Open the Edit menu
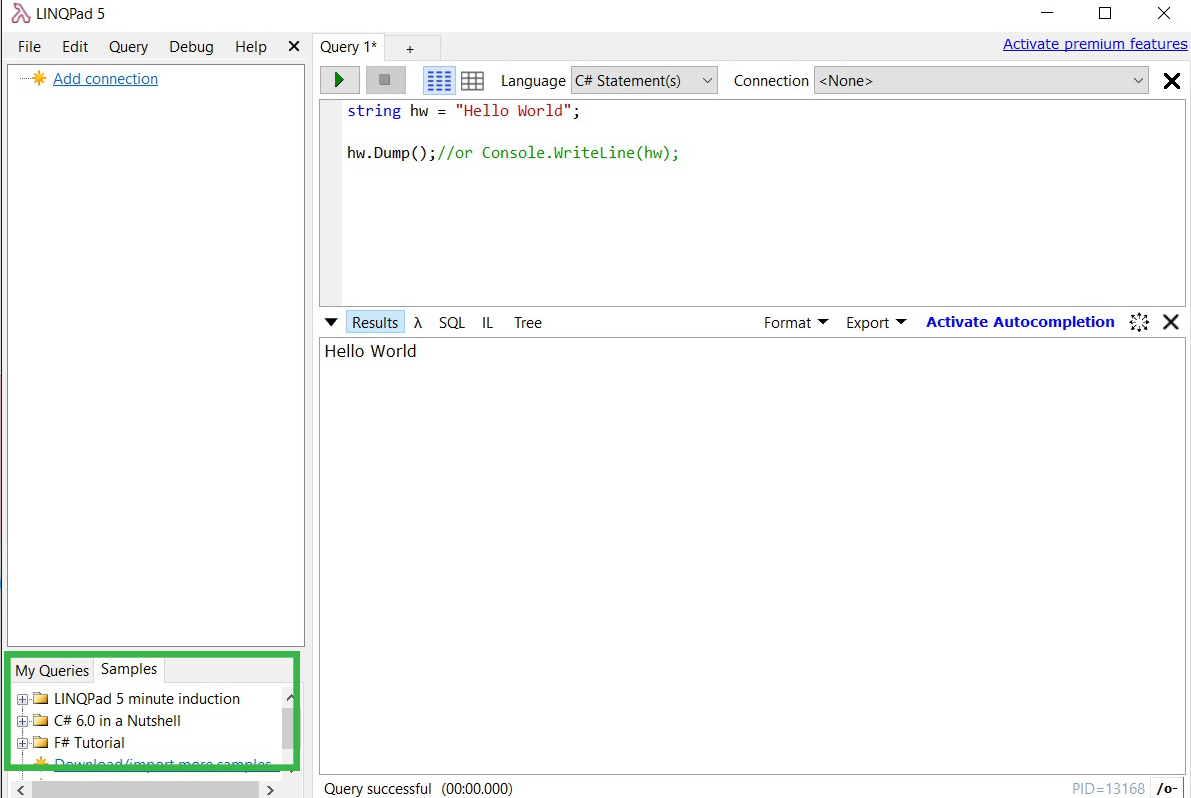This screenshot has height=798, width=1191. 75,46
